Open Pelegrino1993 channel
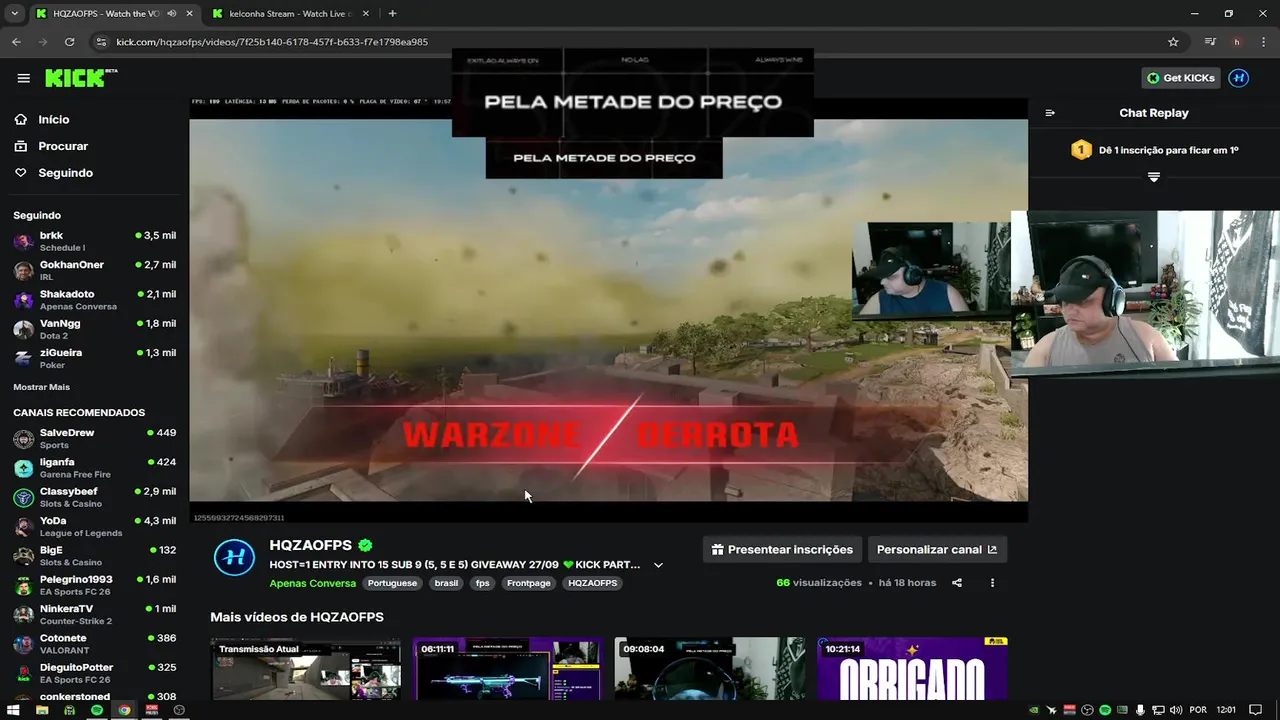This screenshot has width=1280, height=720. point(94,585)
